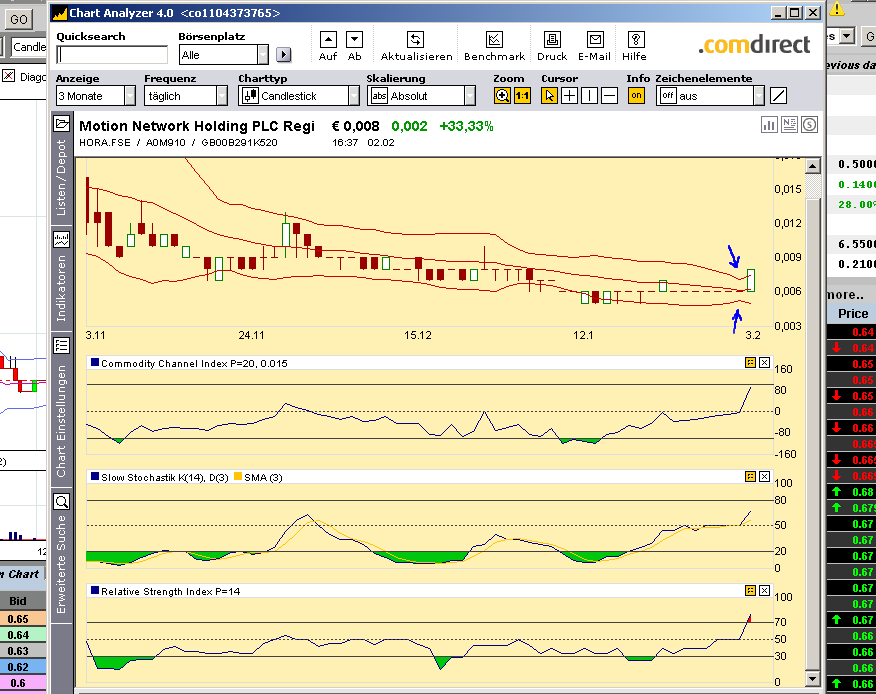This screenshot has width=876, height=694.
Task: Click the Bid column header at left
Action: (18, 601)
